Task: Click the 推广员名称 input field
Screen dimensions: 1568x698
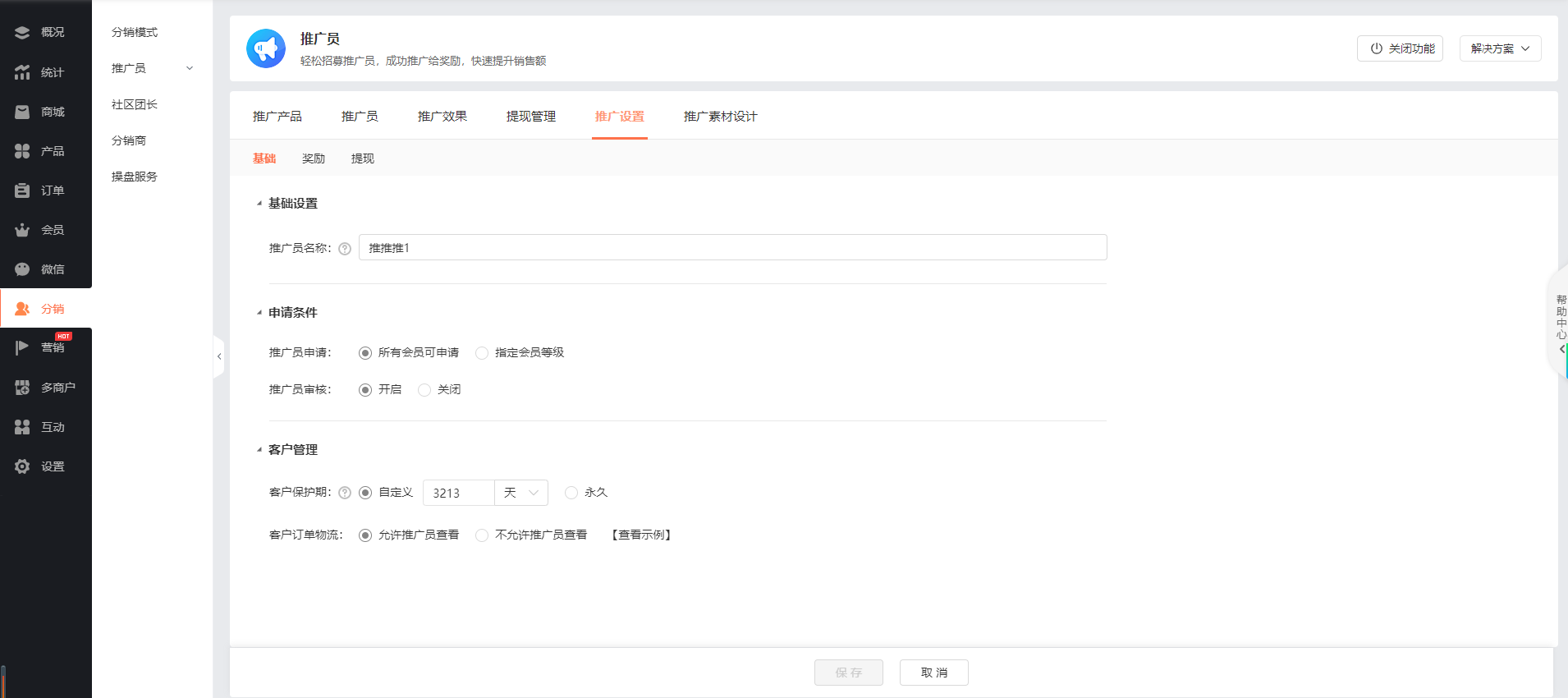Action: tap(733, 247)
